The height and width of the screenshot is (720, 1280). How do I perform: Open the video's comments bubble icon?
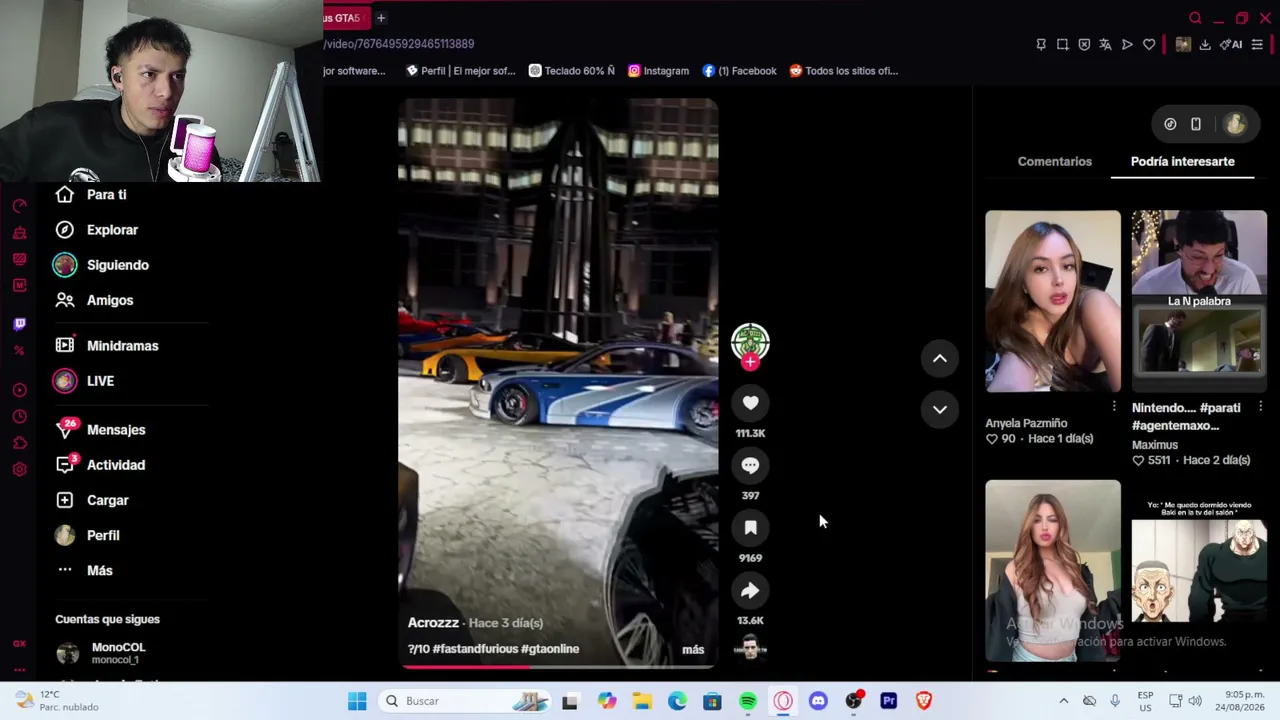[750, 465]
